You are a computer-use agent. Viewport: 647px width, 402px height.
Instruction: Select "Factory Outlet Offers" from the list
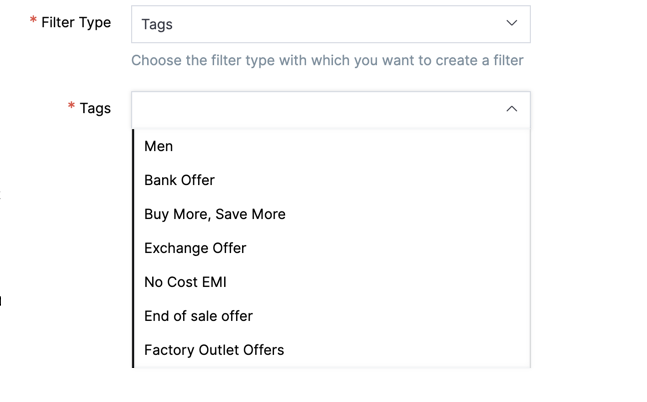[x=214, y=350]
